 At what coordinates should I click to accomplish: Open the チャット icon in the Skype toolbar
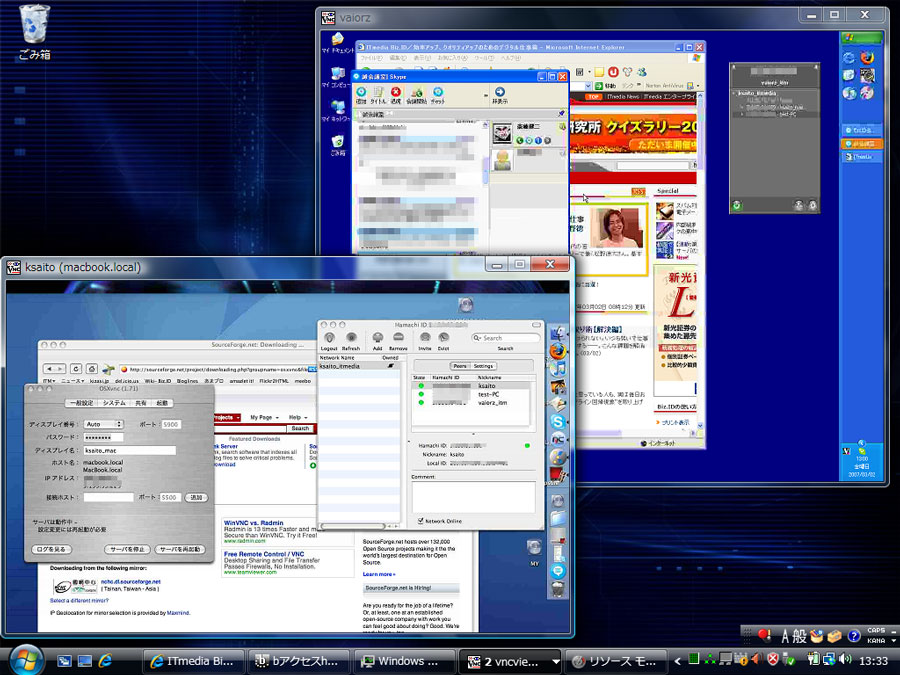(x=437, y=95)
